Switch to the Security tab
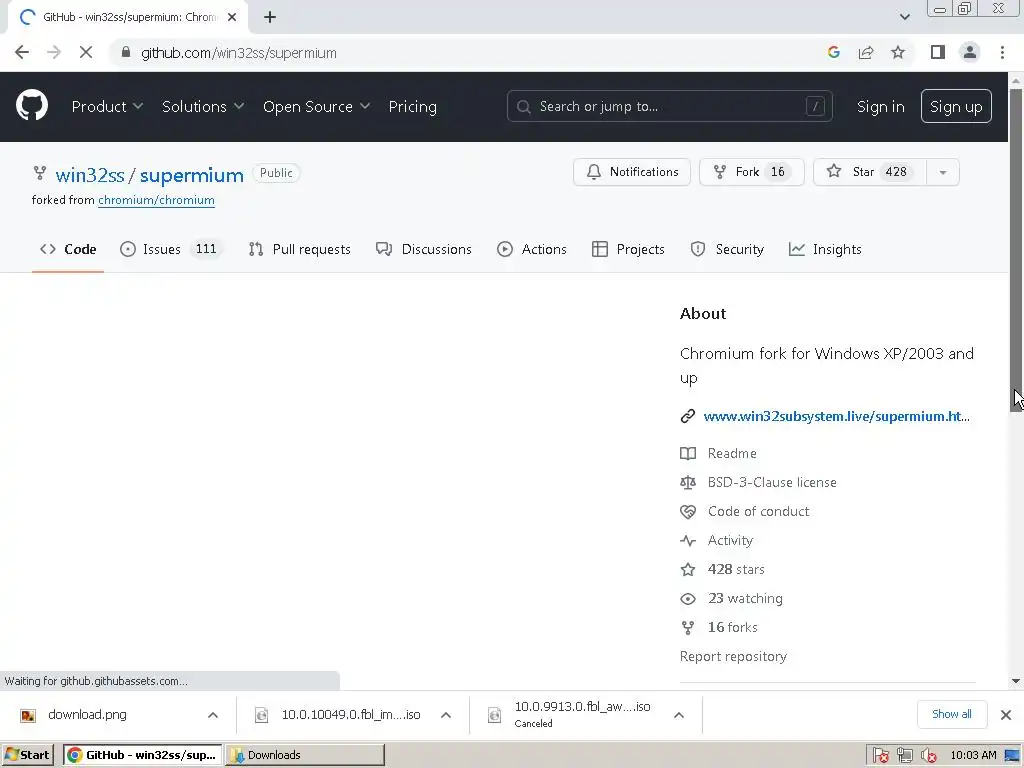This screenshot has height=768, width=1024. [727, 249]
